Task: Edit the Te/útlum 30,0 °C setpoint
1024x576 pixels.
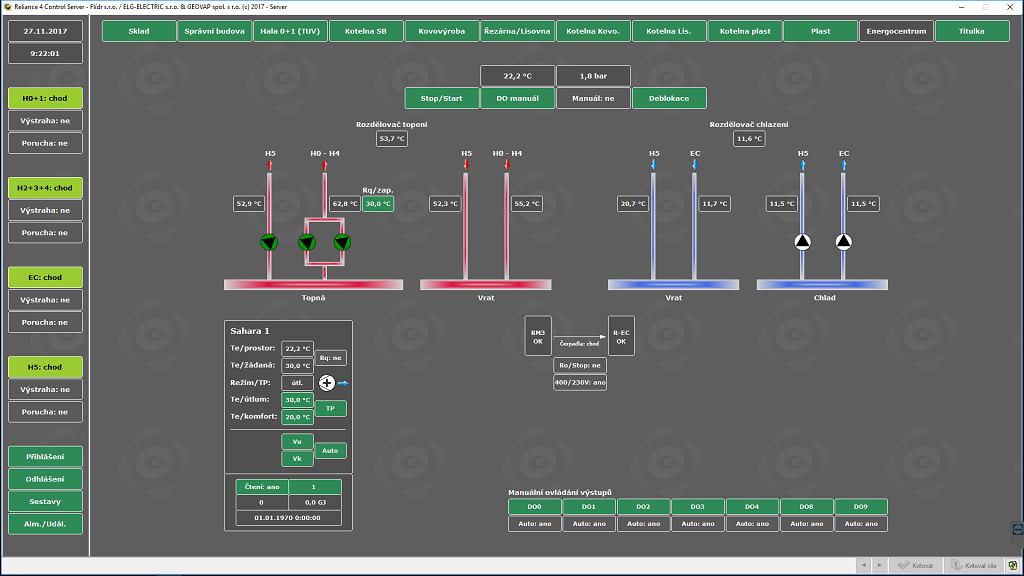Action: [297, 400]
